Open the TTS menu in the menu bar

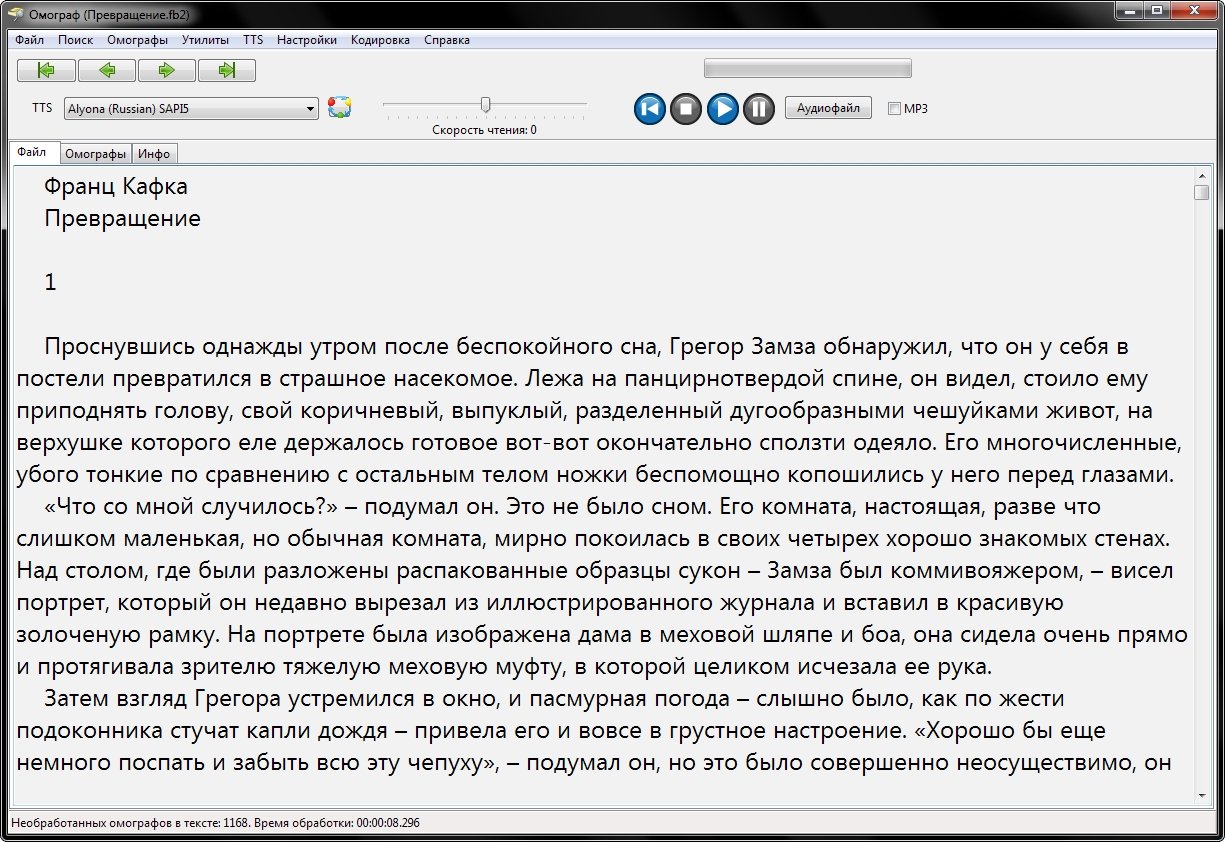[253, 40]
